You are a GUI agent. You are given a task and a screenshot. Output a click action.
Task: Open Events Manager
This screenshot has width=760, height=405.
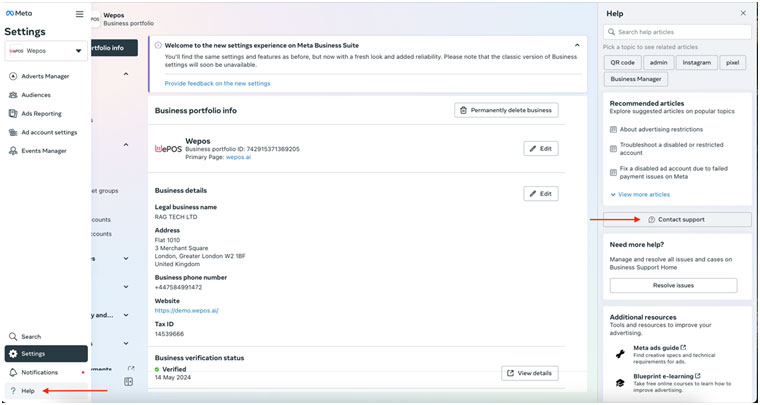(46, 151)
